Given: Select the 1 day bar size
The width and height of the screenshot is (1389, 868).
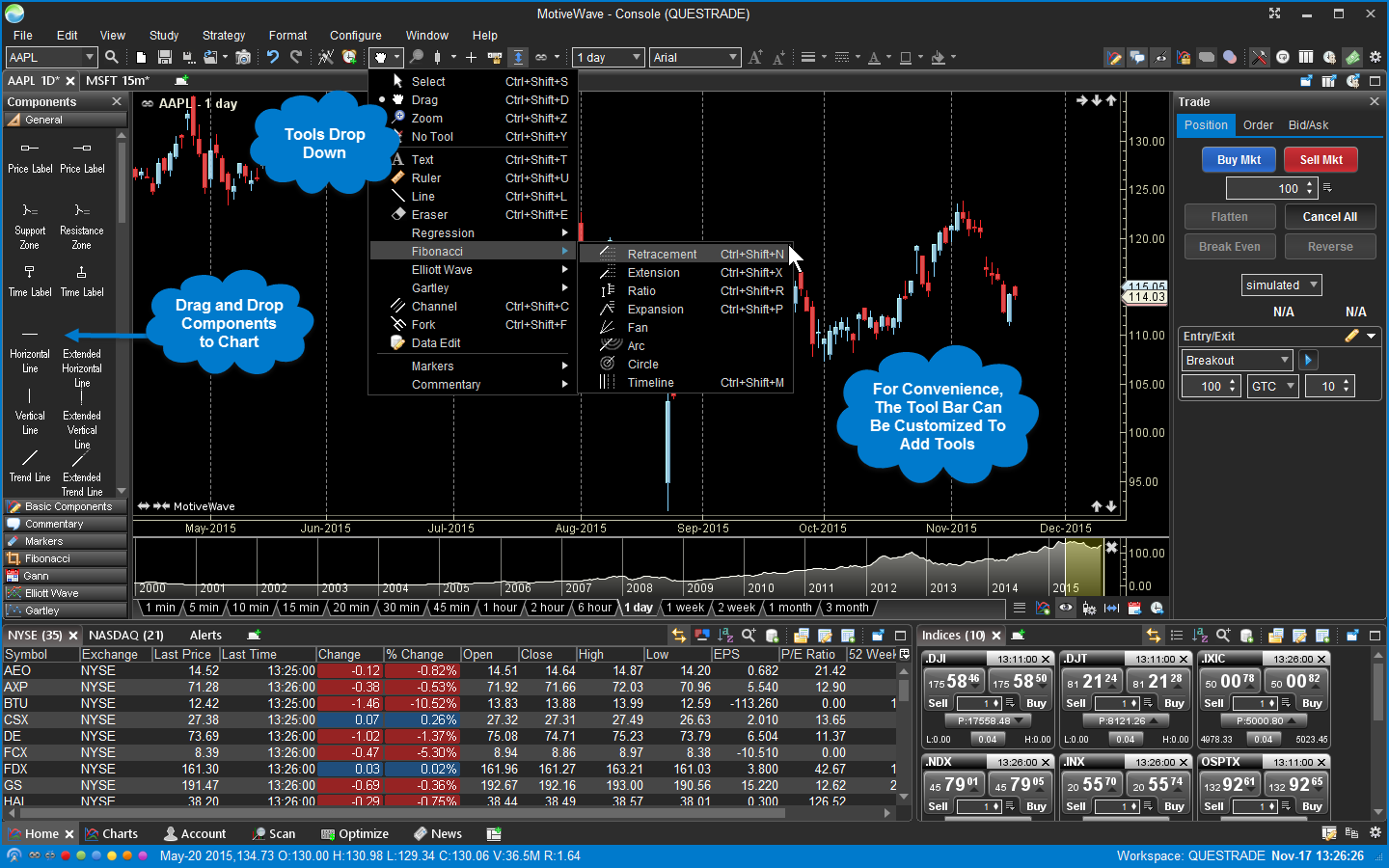Looking at the screenshot, I should [x=639, y=608].
